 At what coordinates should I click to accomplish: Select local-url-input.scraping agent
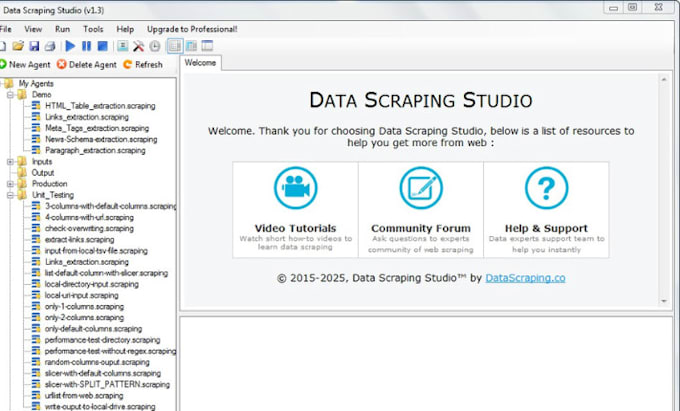click(x=82, y=295)
